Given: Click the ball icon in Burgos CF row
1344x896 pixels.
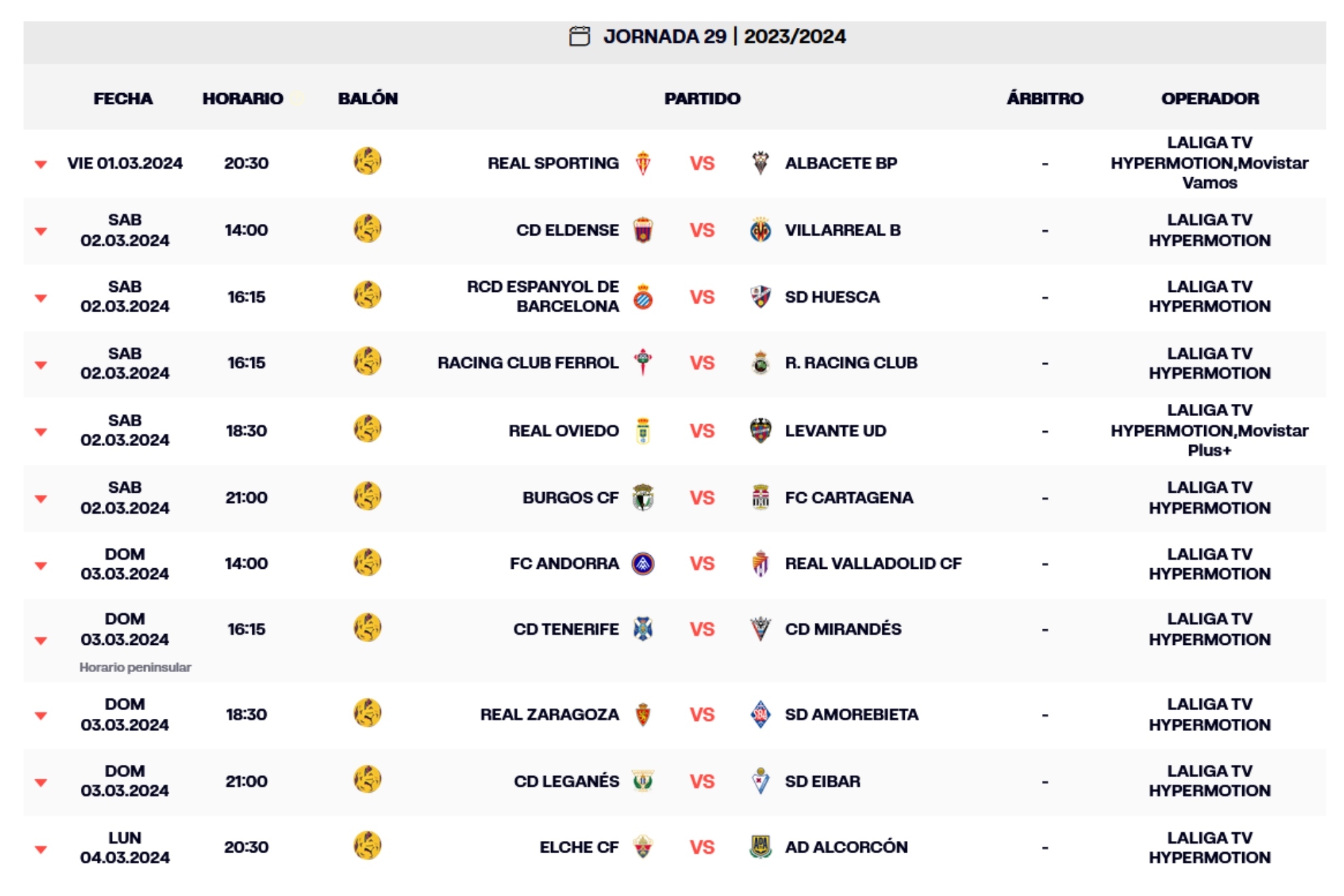Looking at the screenshot, I should tap(367, 496).
